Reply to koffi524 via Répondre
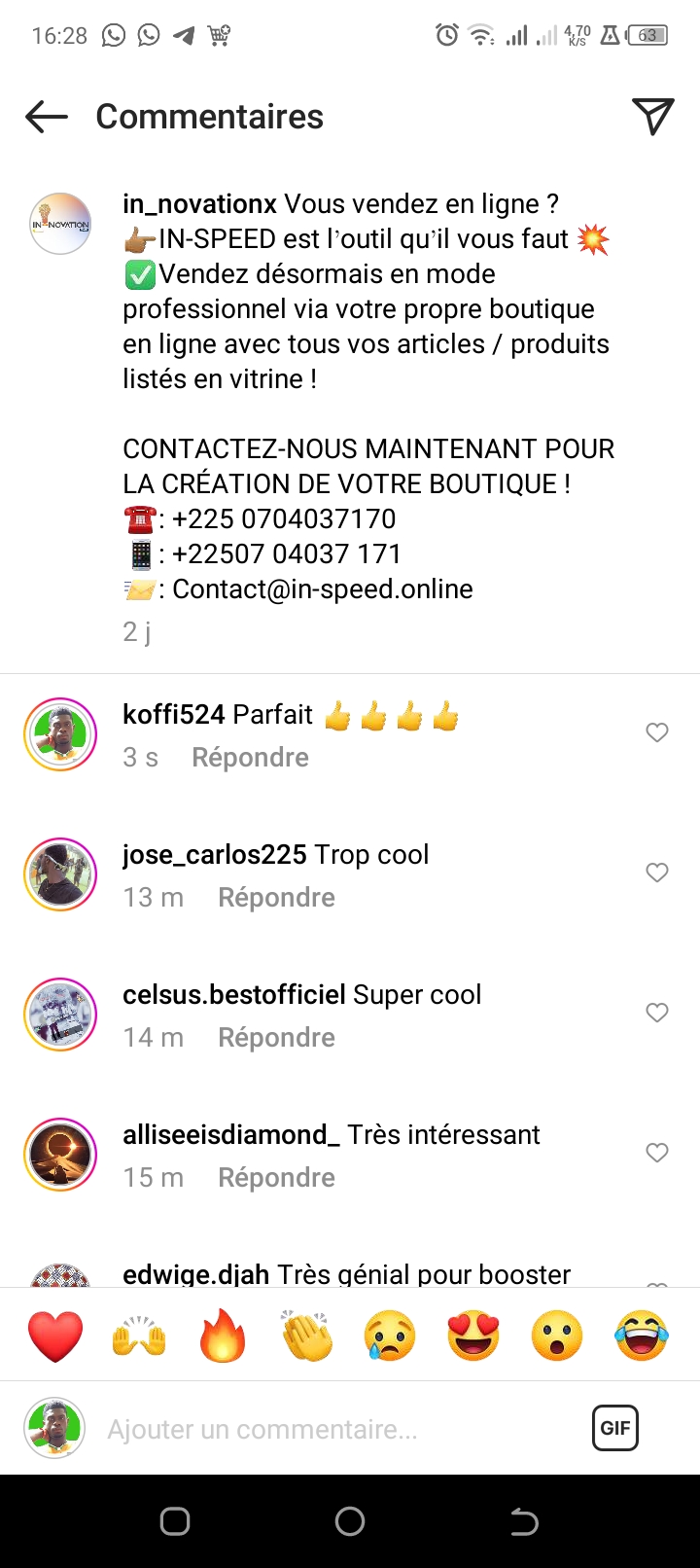700x1568 pixels. (250, 758)
